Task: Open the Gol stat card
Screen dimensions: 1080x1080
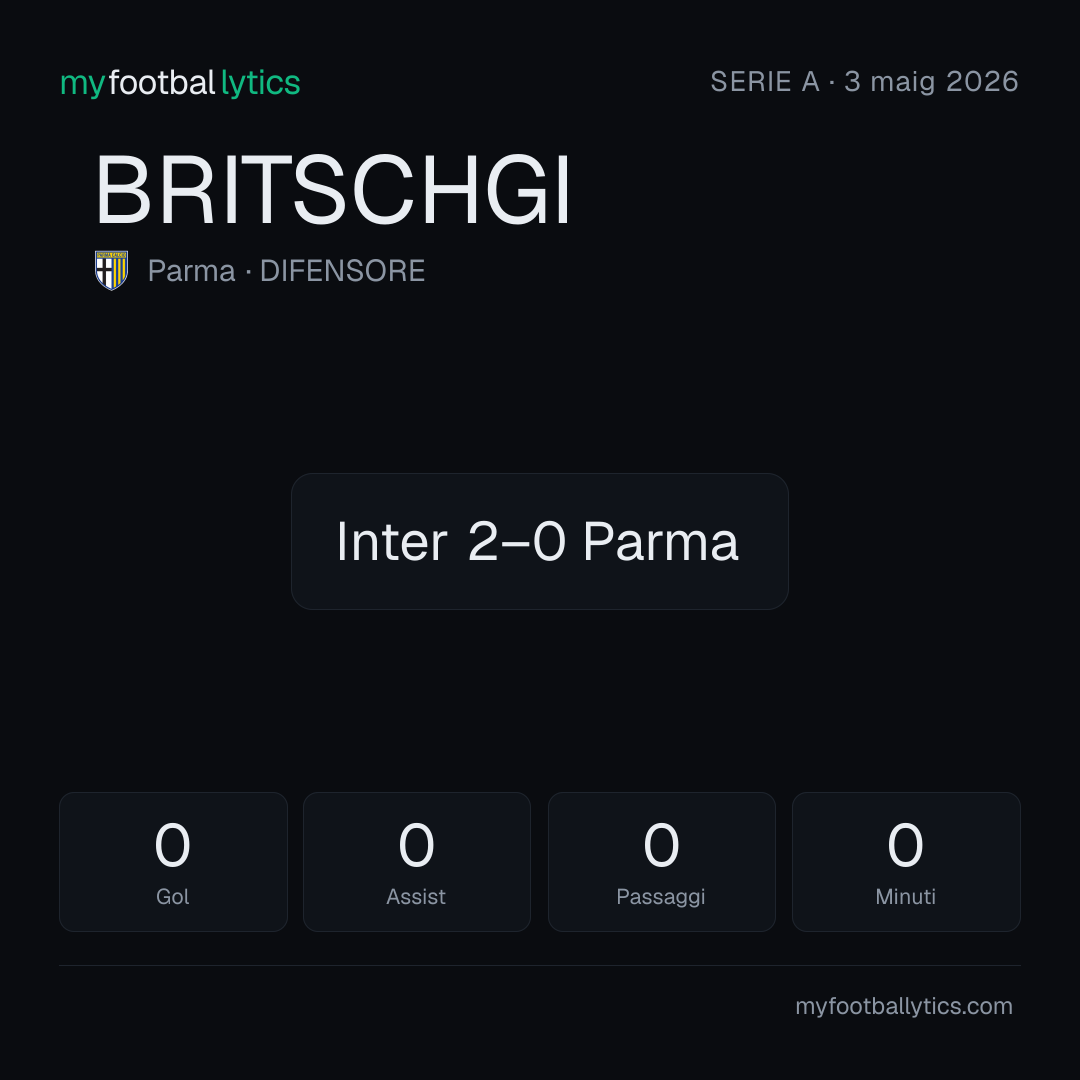Action: pos(173,862)
